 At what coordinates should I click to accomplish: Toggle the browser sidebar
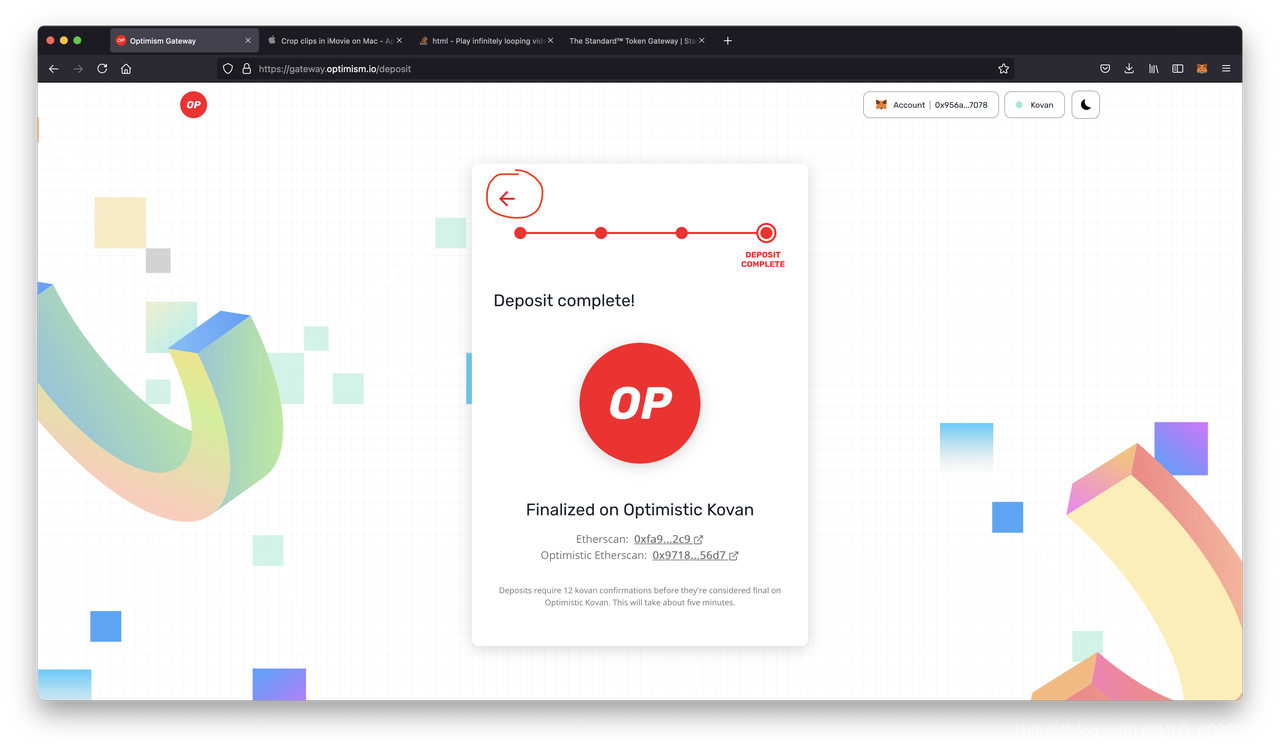[1178, 69]
